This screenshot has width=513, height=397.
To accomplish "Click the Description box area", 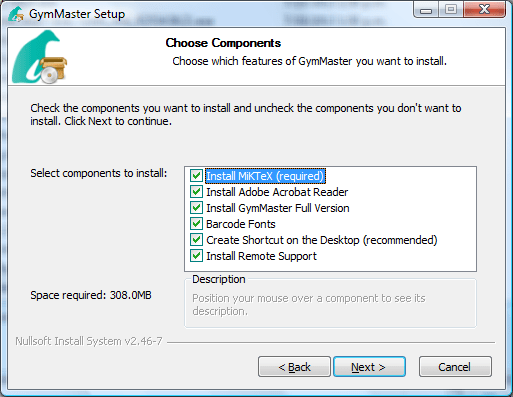I will tap(330, 303).
